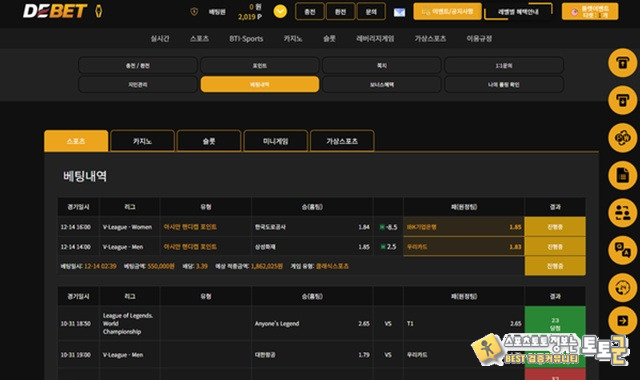
Task: Click the 2,019 P points balance
Action: [x=250, y=17]
